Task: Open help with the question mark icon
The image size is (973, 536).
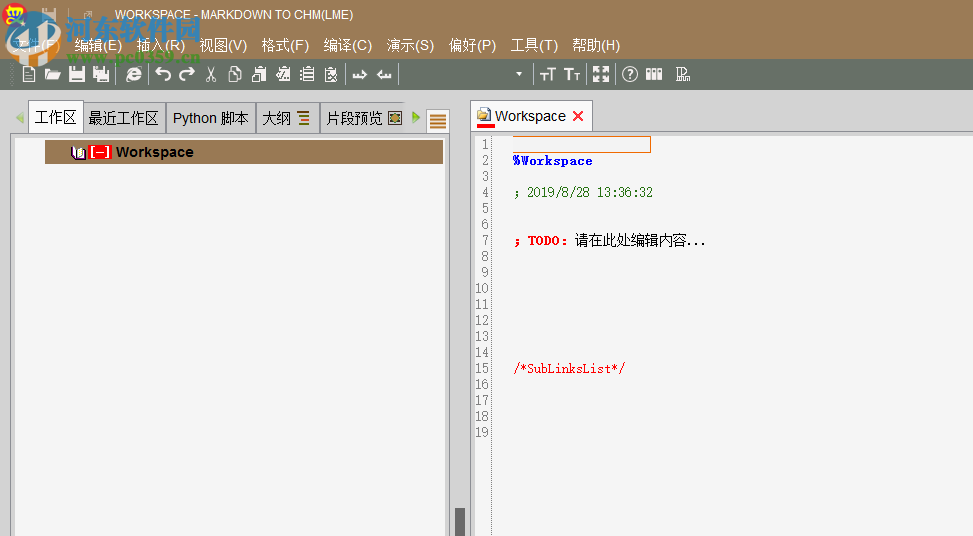Action: [630, 74]
